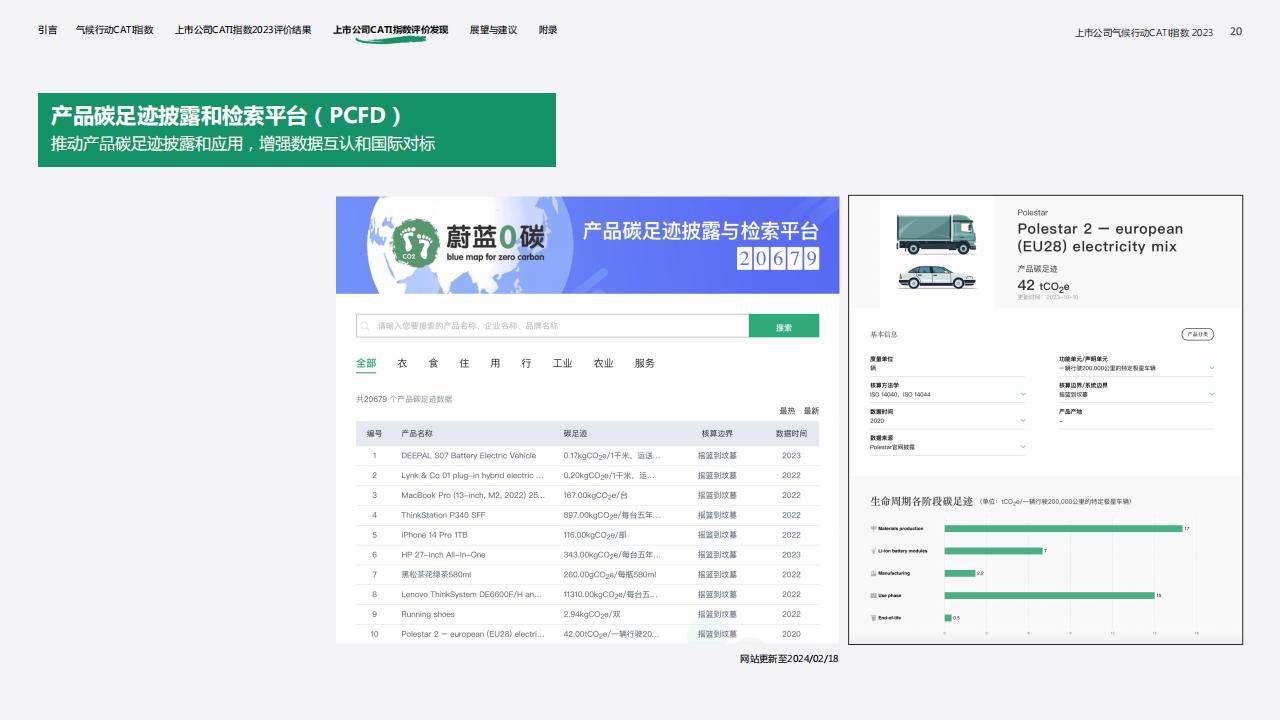Viewport: 1280px width, 720px height.
Task: Click the green 搜索 button
Action: (x=784, y=326)
